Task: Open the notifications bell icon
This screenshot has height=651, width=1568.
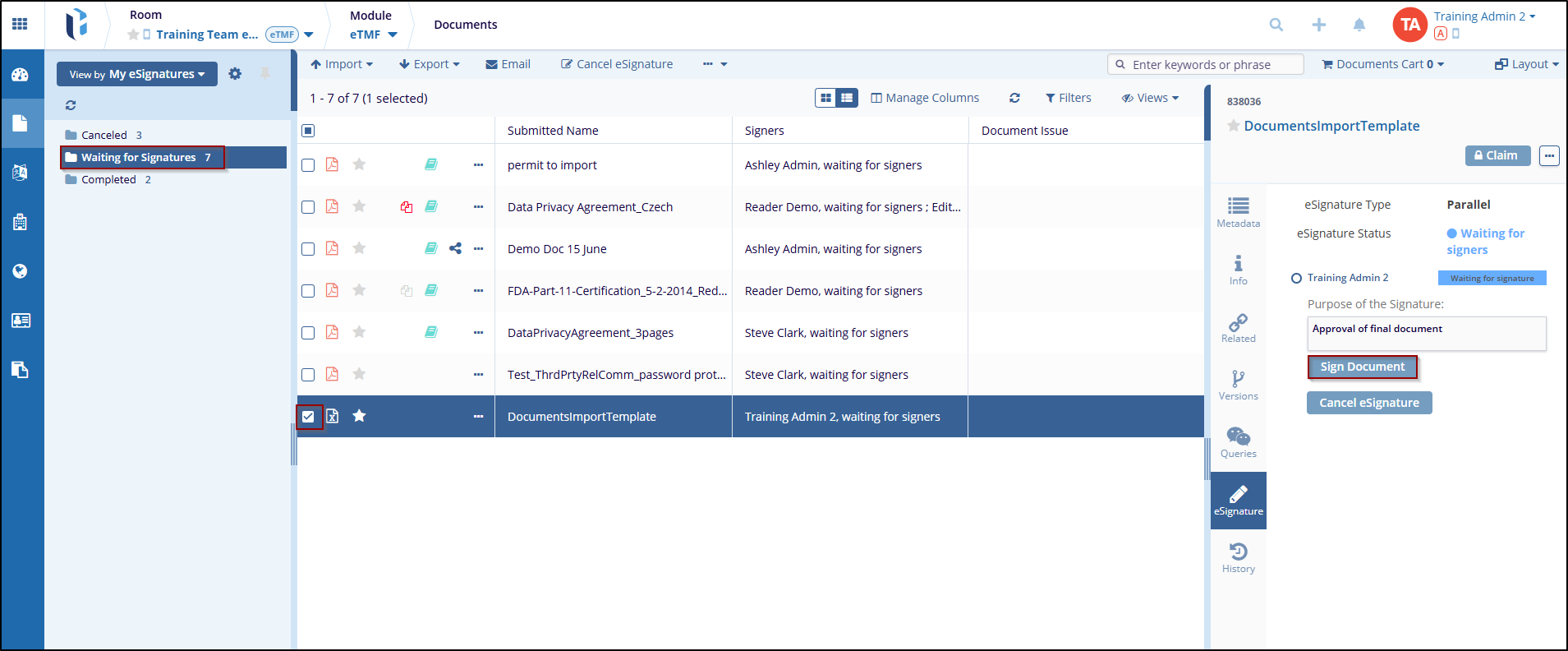Action: coord(1359,25)
